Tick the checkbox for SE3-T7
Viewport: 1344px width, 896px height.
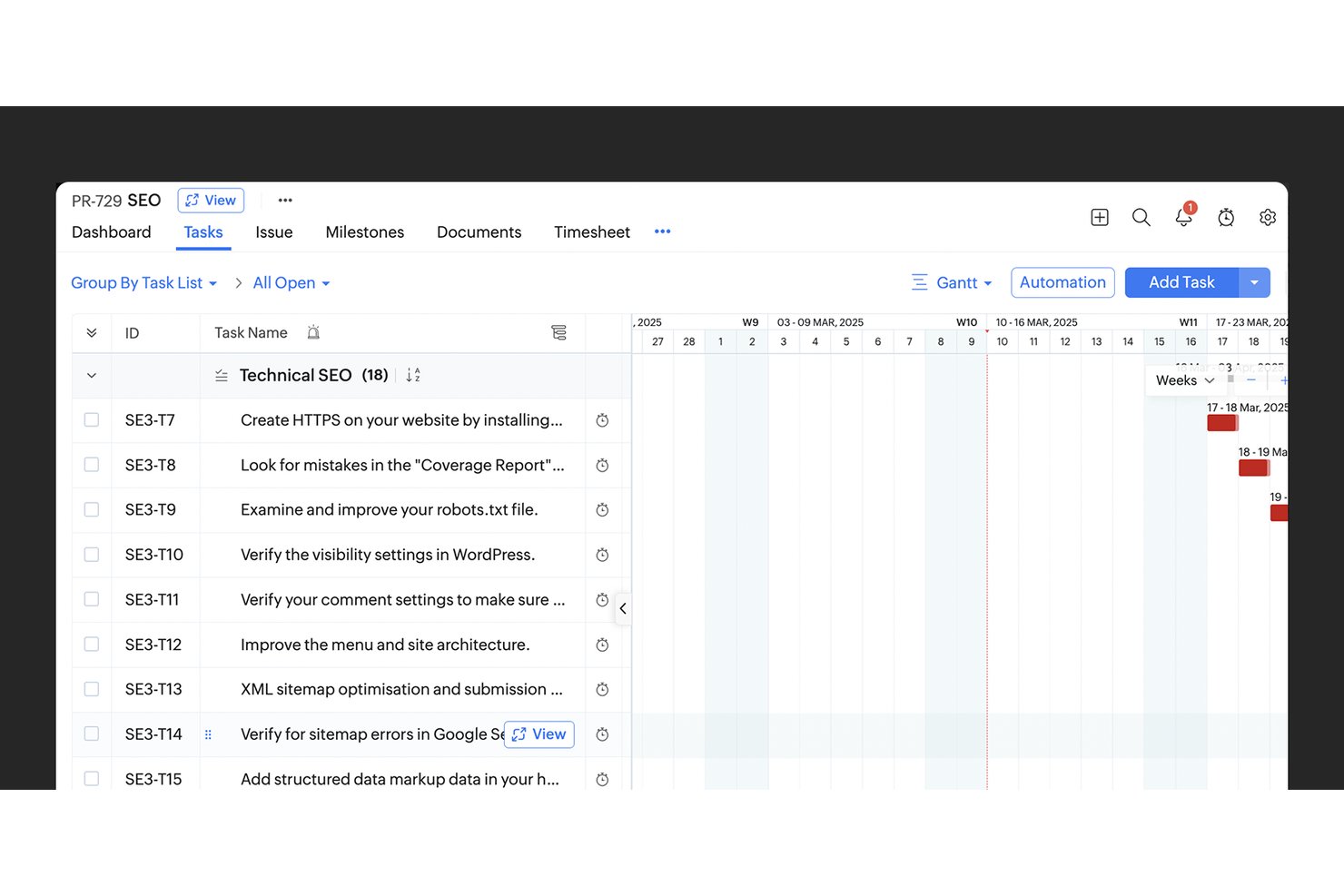[x=92, y=419]
